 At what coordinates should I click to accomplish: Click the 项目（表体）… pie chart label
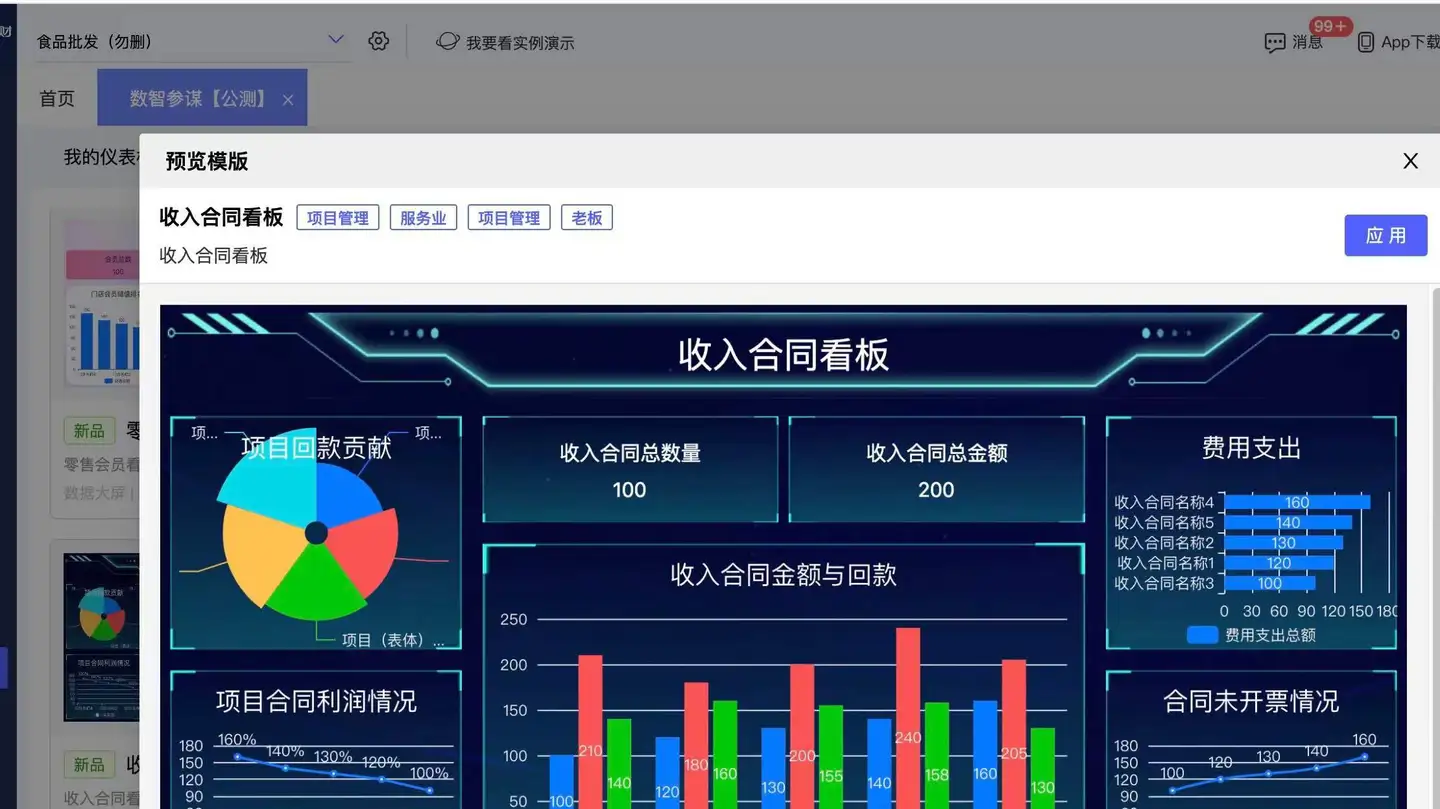pos(393,640)
